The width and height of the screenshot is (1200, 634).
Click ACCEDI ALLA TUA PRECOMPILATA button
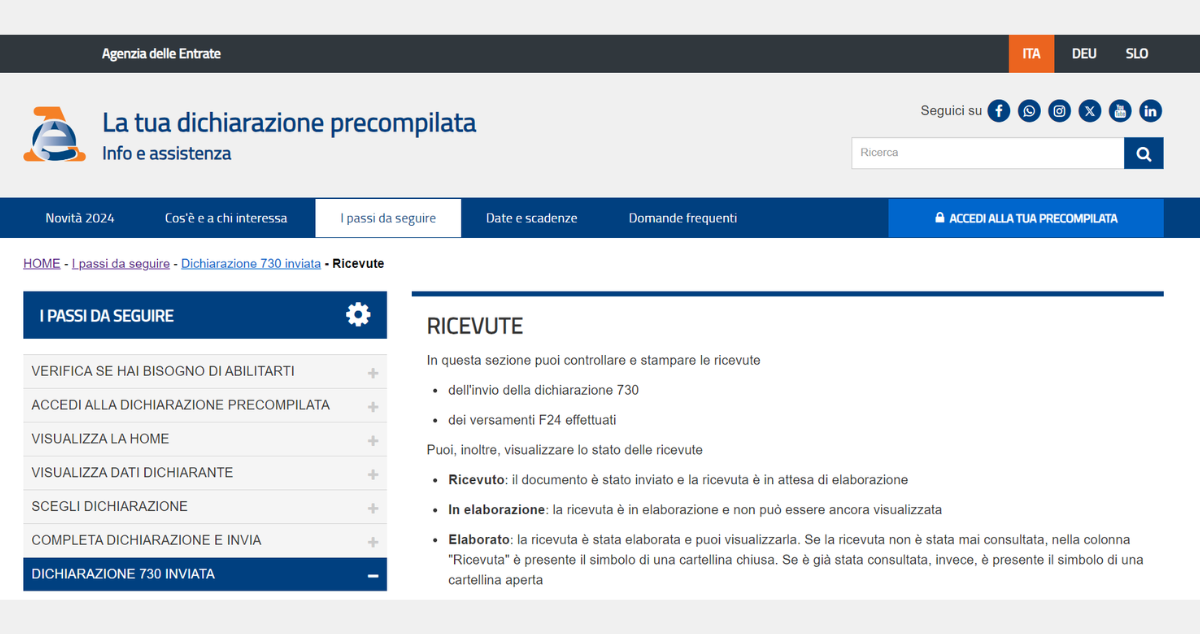click(x=1026, y=217)
